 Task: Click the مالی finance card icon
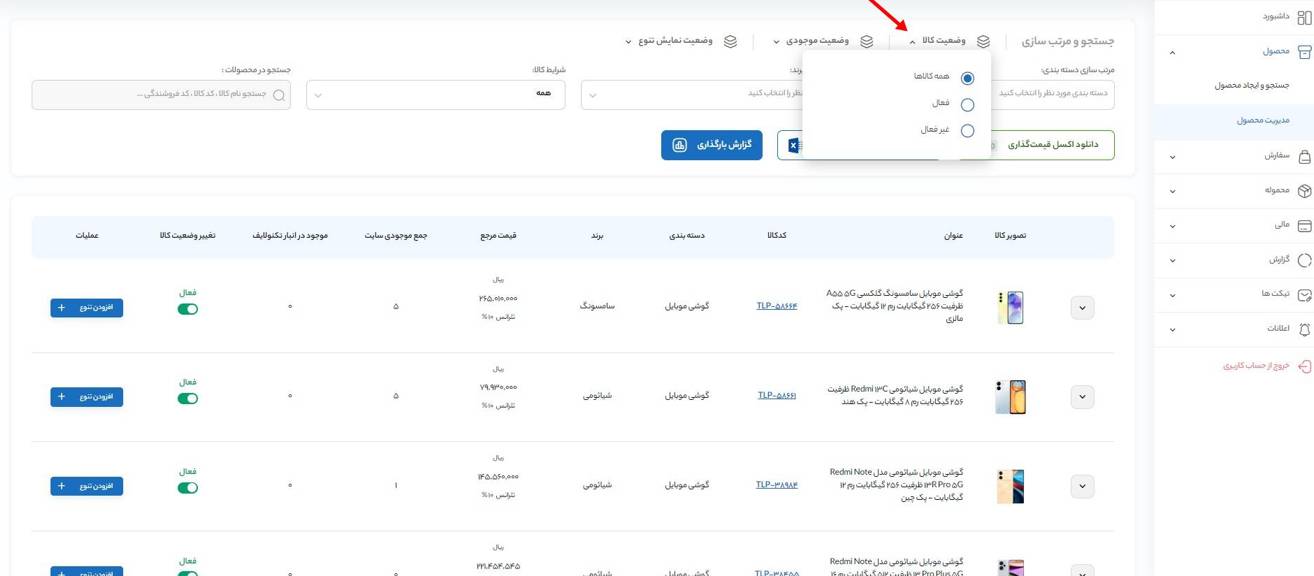coord(1304,226)
